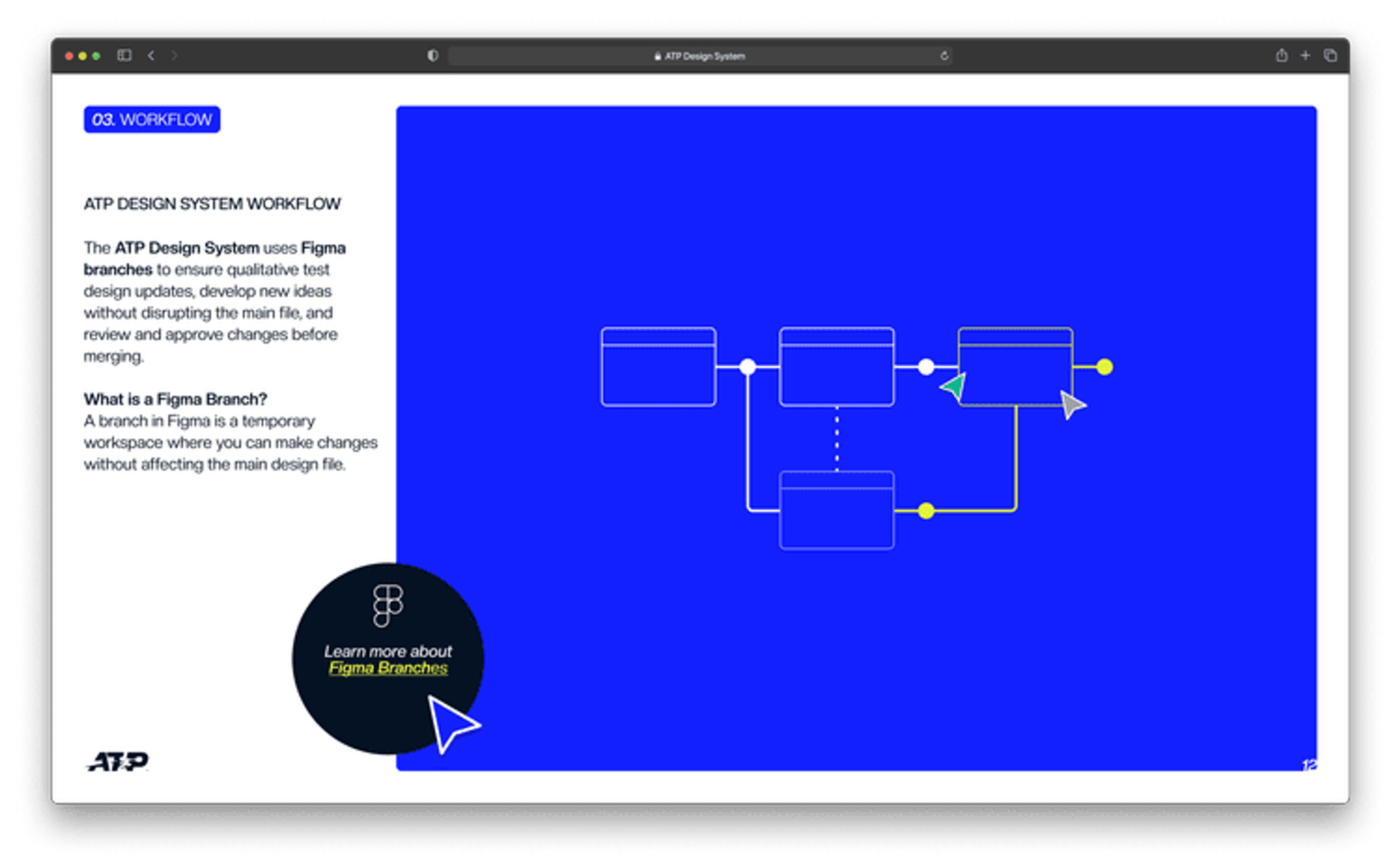1400x868 pixels.
Task: Open the Figma Branches link
Action: [388, 667]
